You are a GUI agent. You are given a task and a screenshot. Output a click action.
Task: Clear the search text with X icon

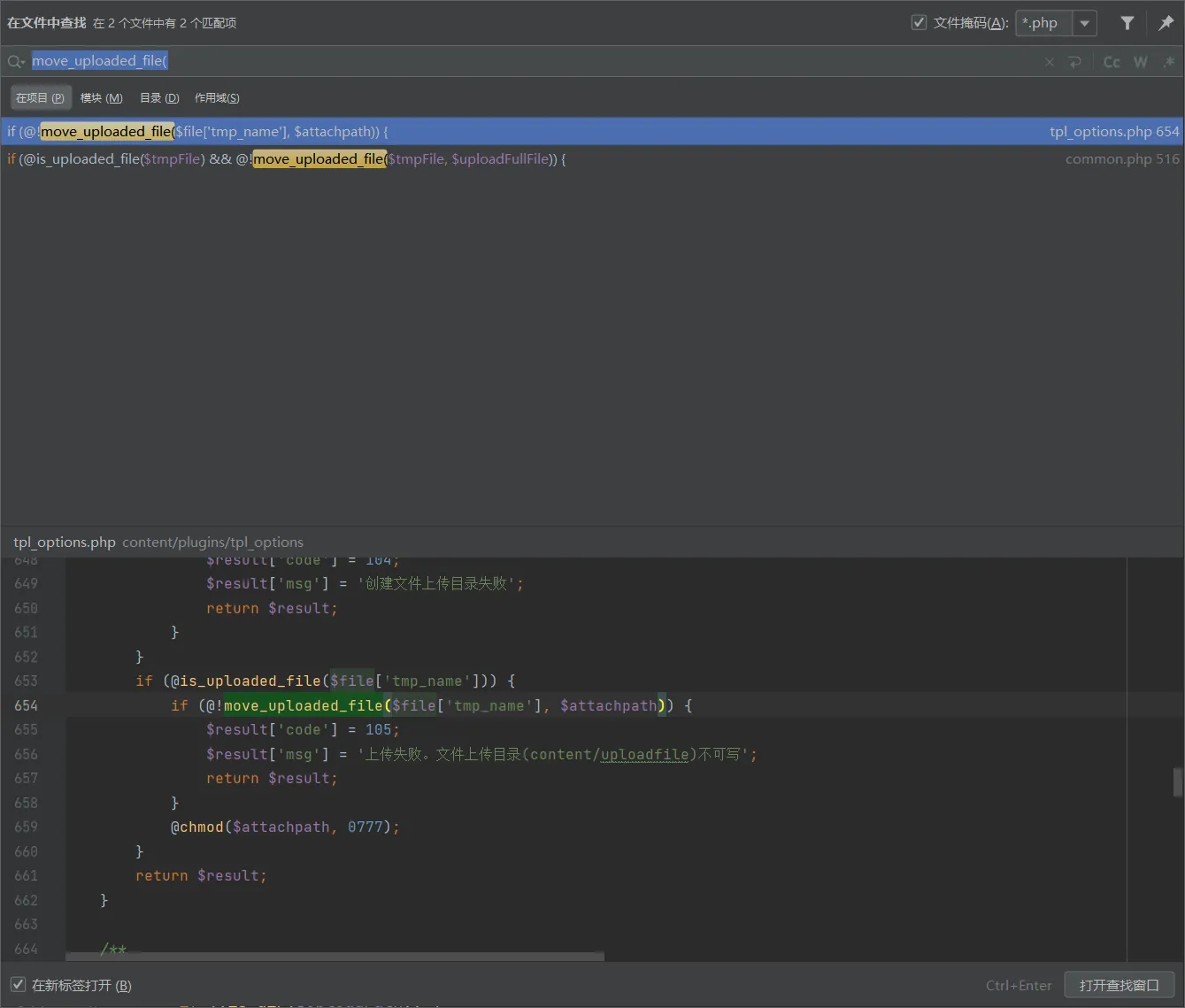1050,62
